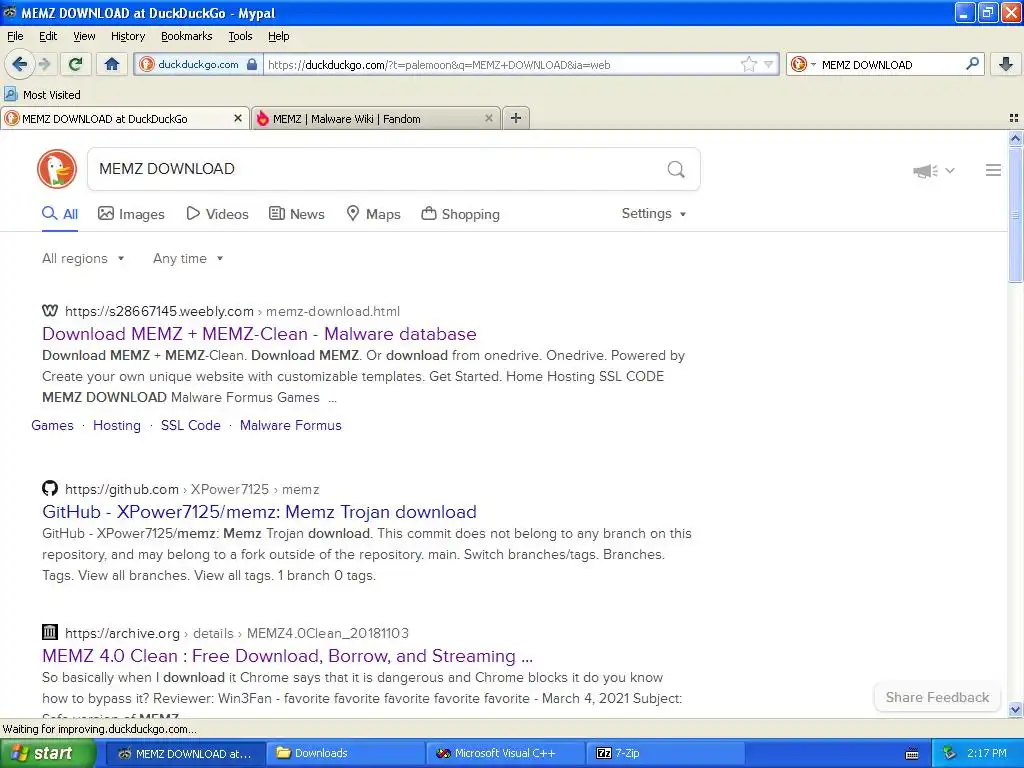Switch to News results

pyautogui.click(x=296, y=214)
